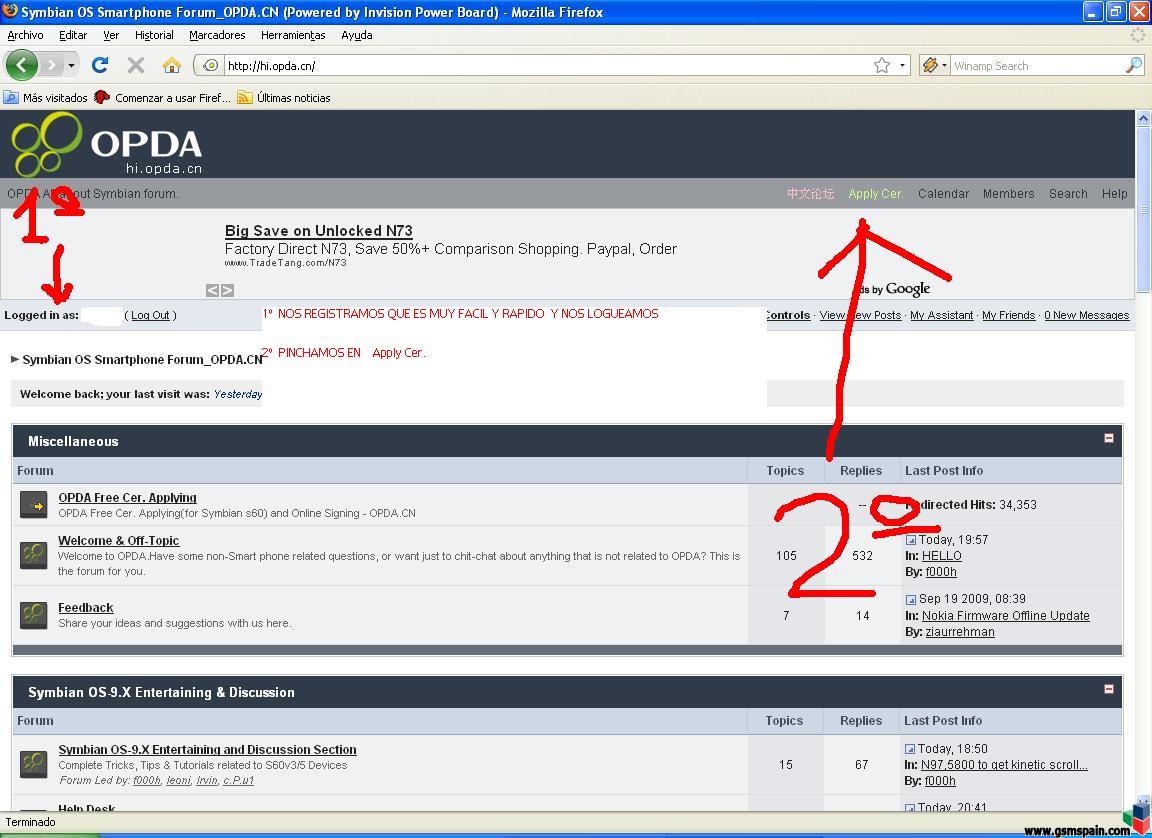
Task: Click the ad next arrow button
Action: point(228,291)
